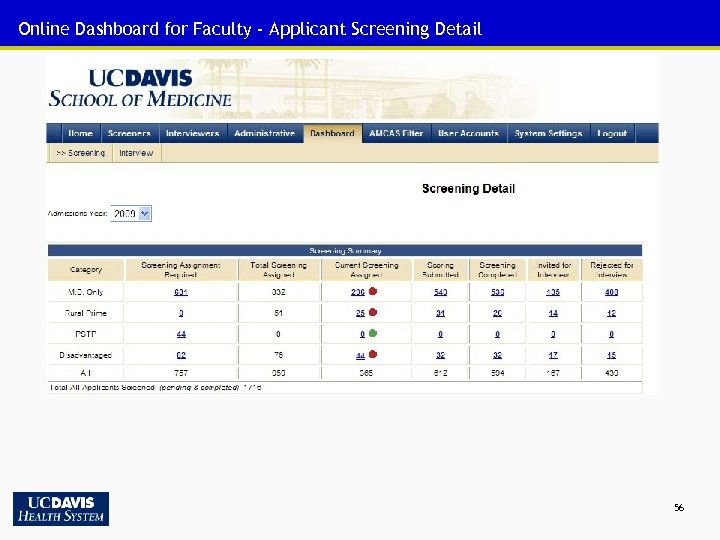This screenshot has width=720, height=540.
Task: Open Rural Prime Screening Completed link
Action: pos(497,313)
